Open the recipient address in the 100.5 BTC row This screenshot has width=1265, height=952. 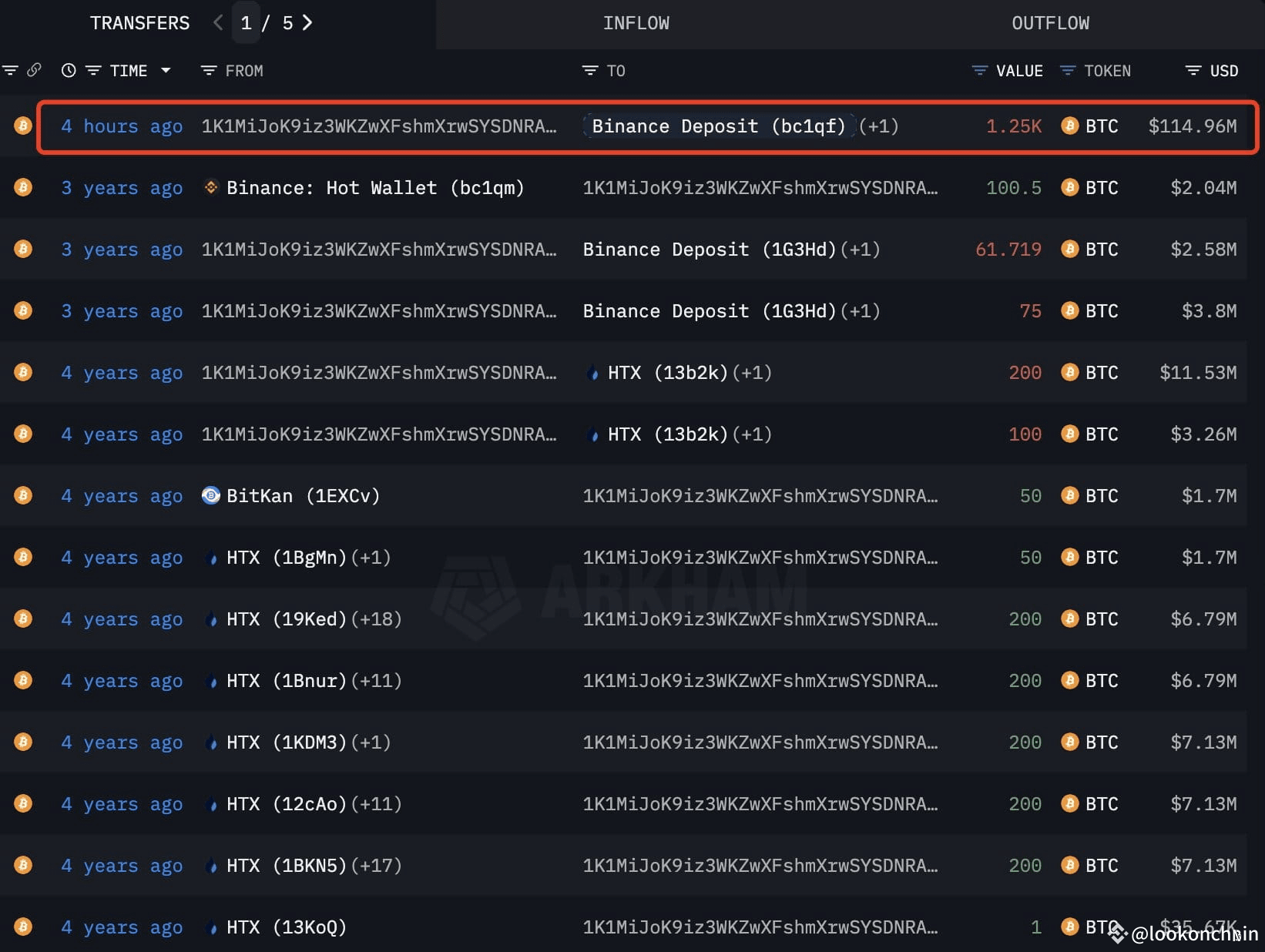tap(760, 188)
